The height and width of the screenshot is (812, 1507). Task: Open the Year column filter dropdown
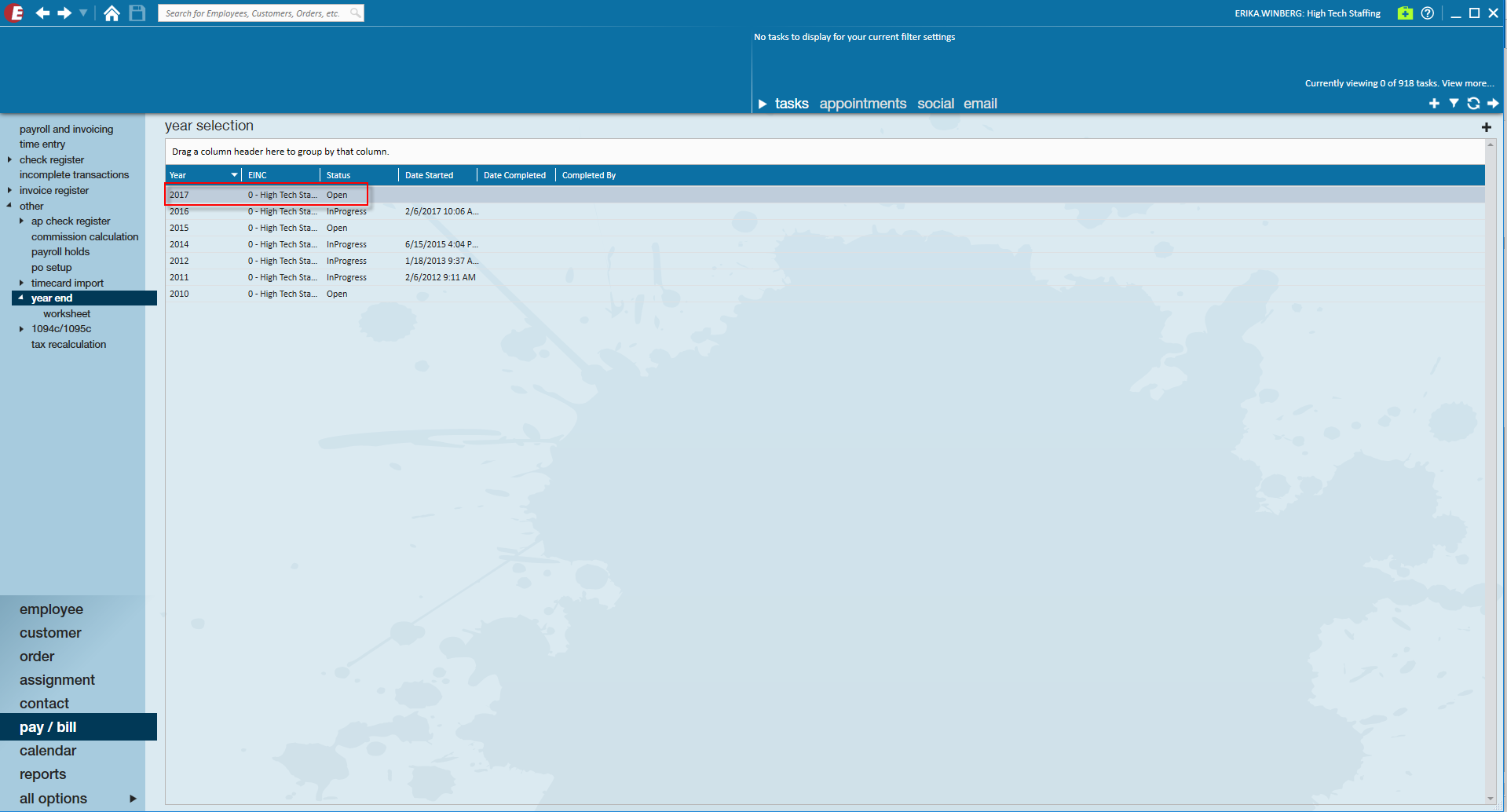tap(234, 175)
